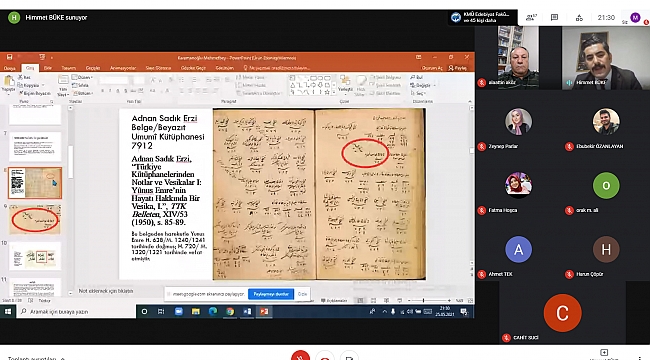Click the Windows Start button
The height and width of the screenshot is (360, 650).
pyautogui.click(x=8, y=311)
